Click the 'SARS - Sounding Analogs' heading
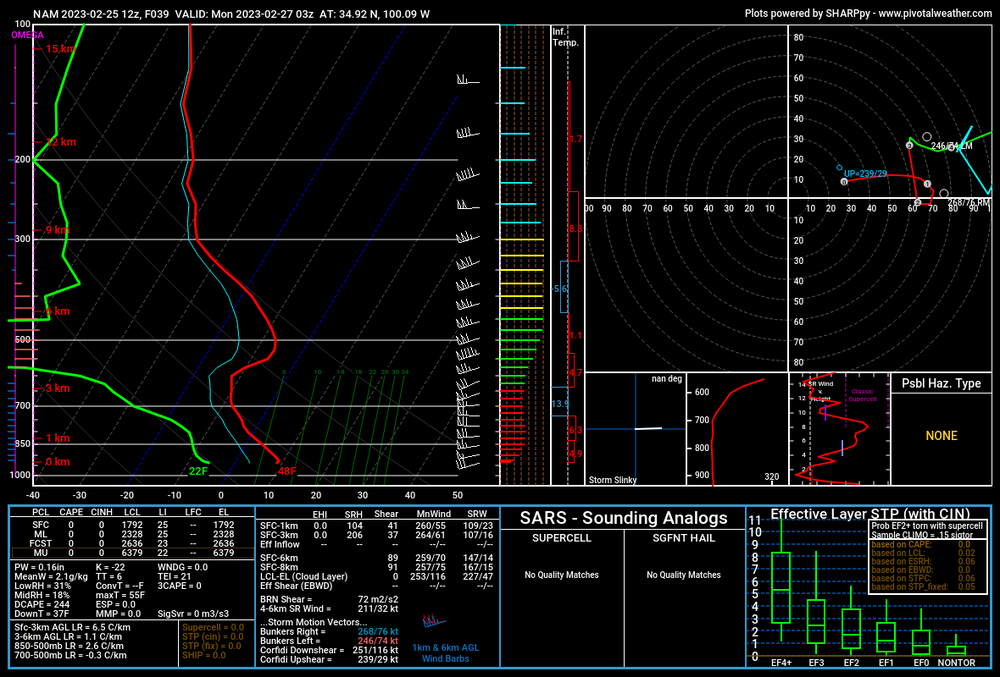This screenshot has height=677, width=1000. tap(623, 518)
